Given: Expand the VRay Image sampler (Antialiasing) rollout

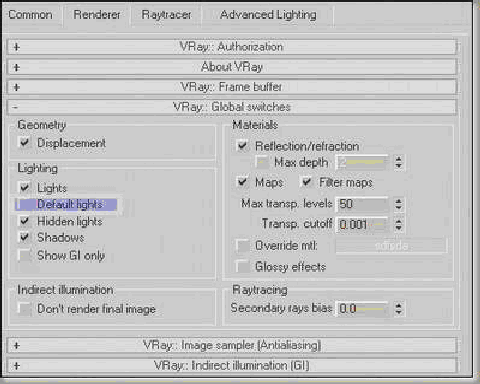Looking at the screenshot, I should point(232,345).
